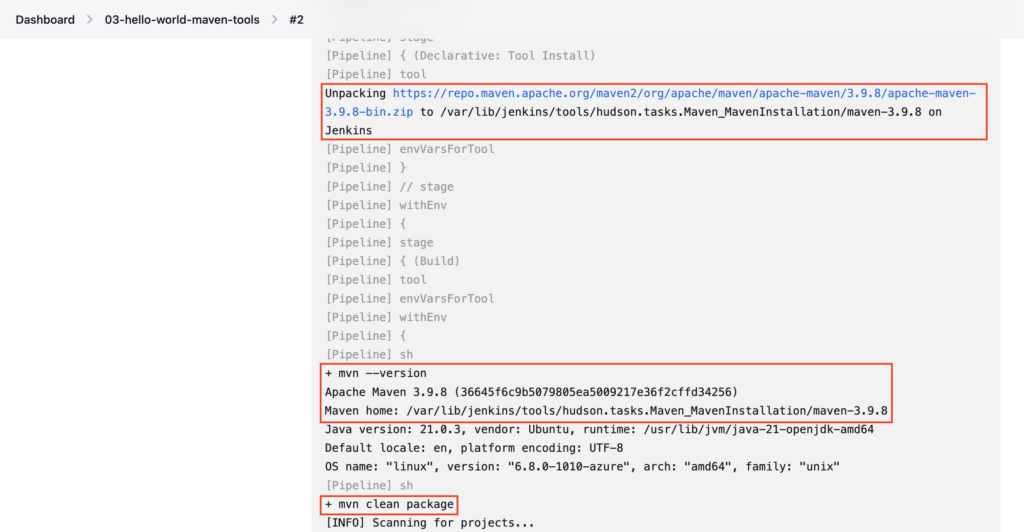Click the '[Pipeline] // stage' log line

(389, 187)
